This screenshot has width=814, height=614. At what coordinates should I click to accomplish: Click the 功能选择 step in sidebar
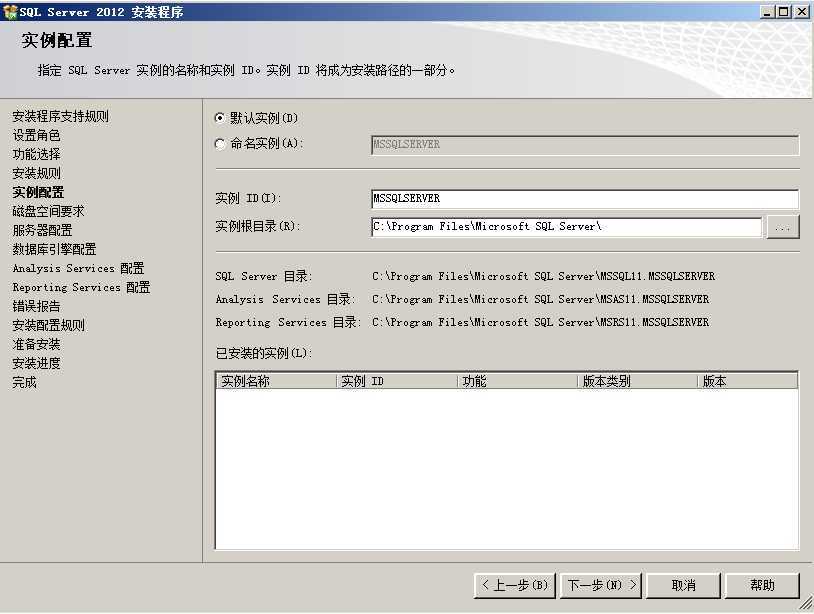pyautogui.click(x=36, y=154)
